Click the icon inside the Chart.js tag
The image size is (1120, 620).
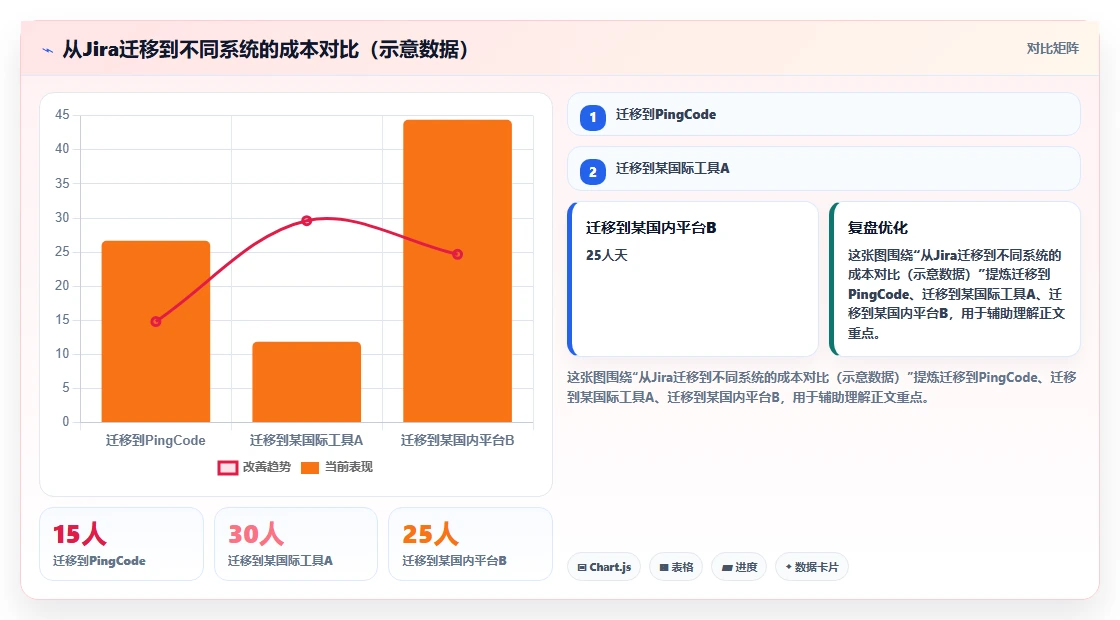tap(582, 568)
